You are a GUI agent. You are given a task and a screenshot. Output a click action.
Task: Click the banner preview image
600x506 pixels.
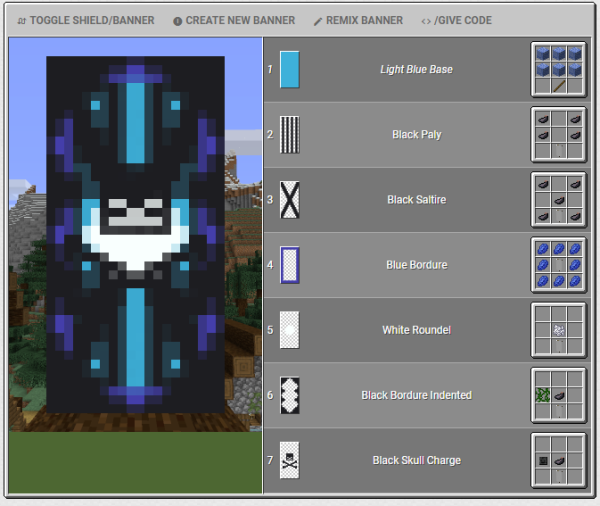click(x=134, y=235)
